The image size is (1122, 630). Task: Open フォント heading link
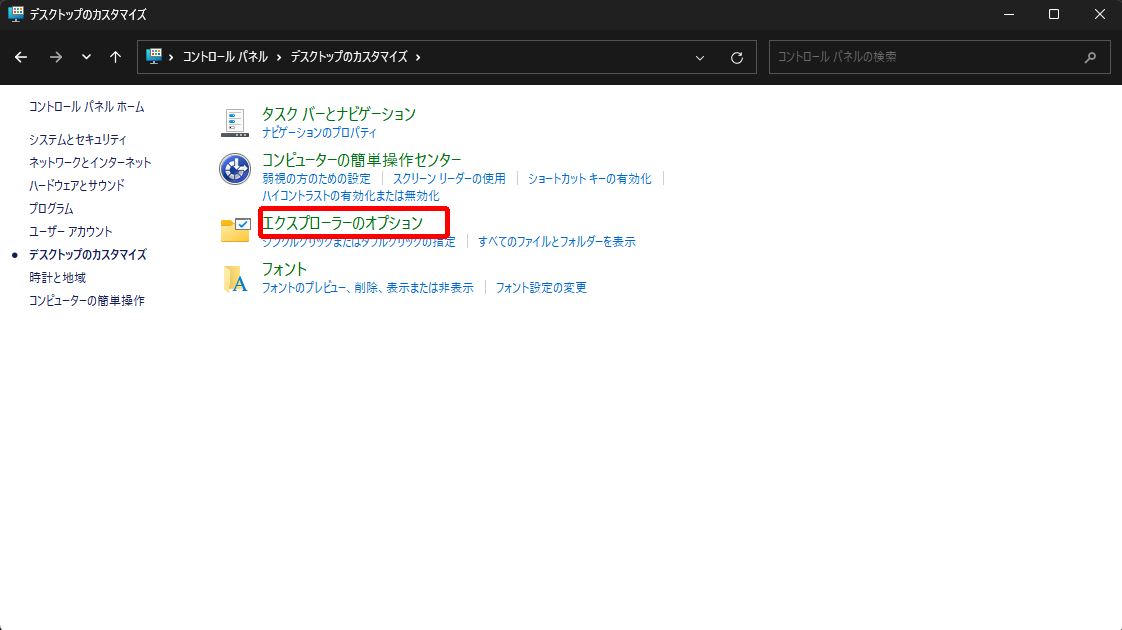(x=284, y=268)
